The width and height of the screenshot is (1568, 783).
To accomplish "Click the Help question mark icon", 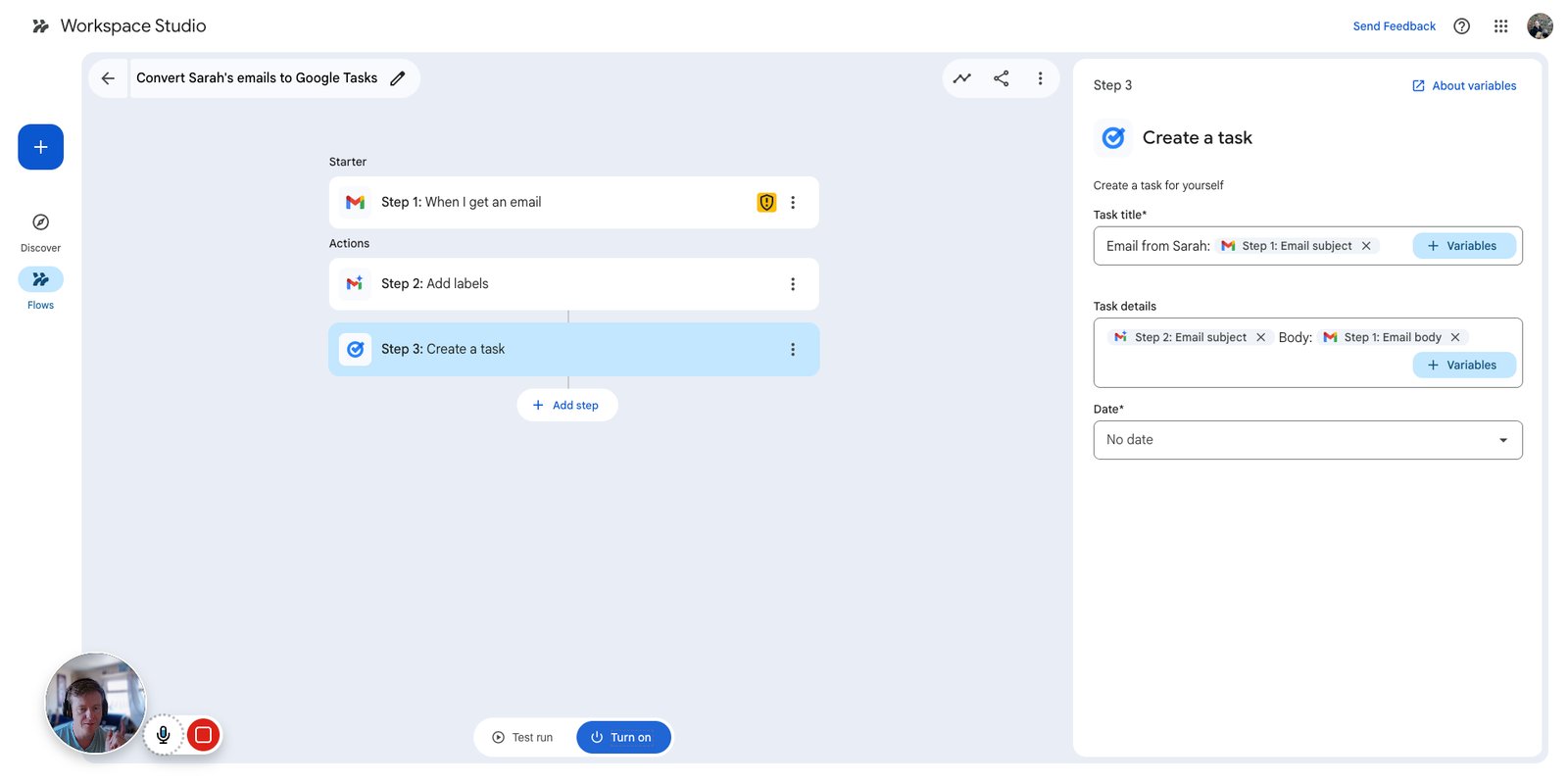I will pos(1461,26).
